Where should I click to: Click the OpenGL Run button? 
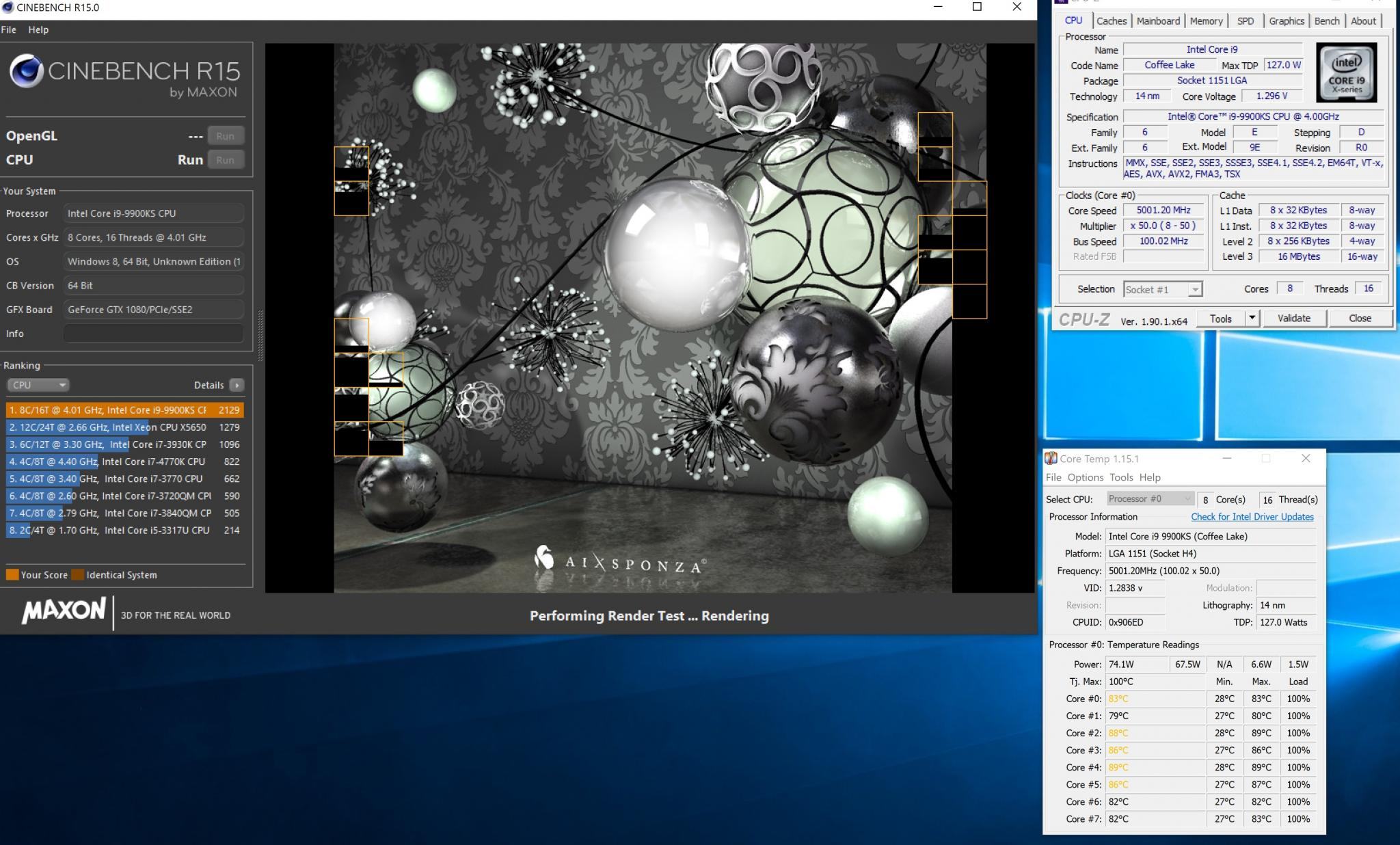[225, 136]
